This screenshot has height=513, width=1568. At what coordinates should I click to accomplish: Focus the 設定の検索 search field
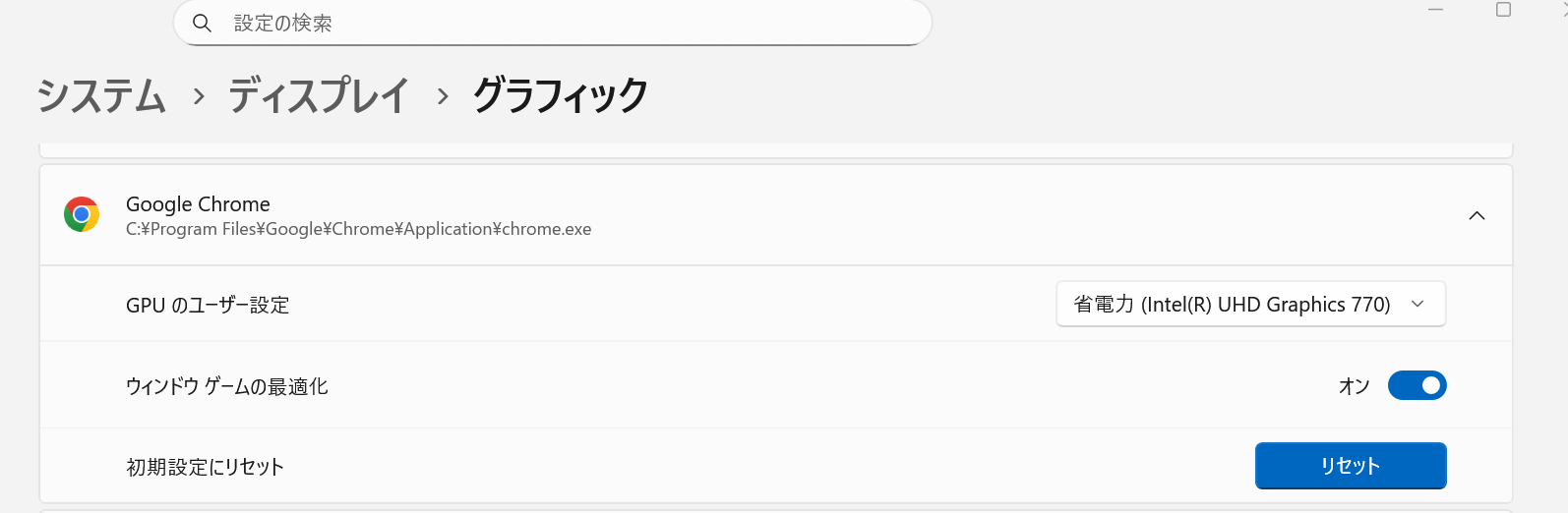click(571, 23)
